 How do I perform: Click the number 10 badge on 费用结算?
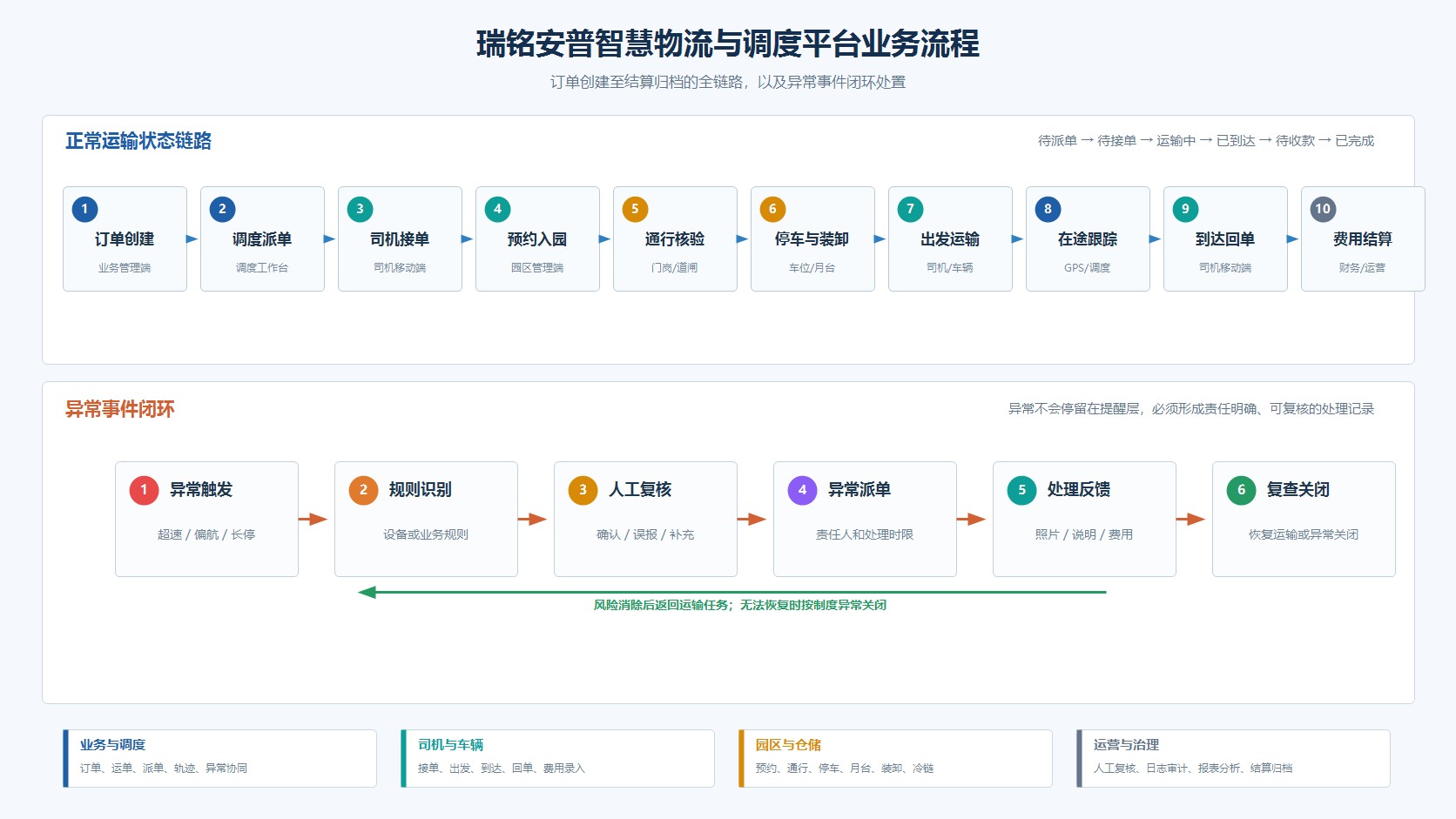point(1323,209)
